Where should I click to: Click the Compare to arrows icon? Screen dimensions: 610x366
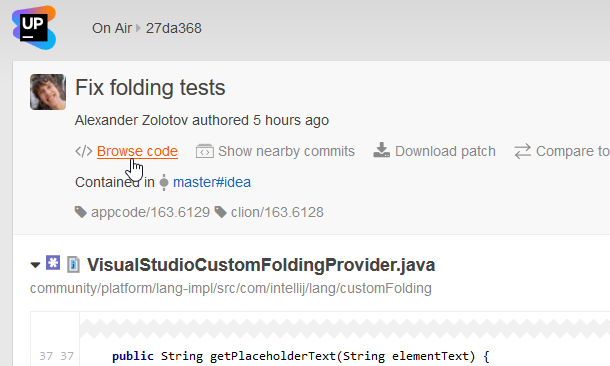[522, 151]
